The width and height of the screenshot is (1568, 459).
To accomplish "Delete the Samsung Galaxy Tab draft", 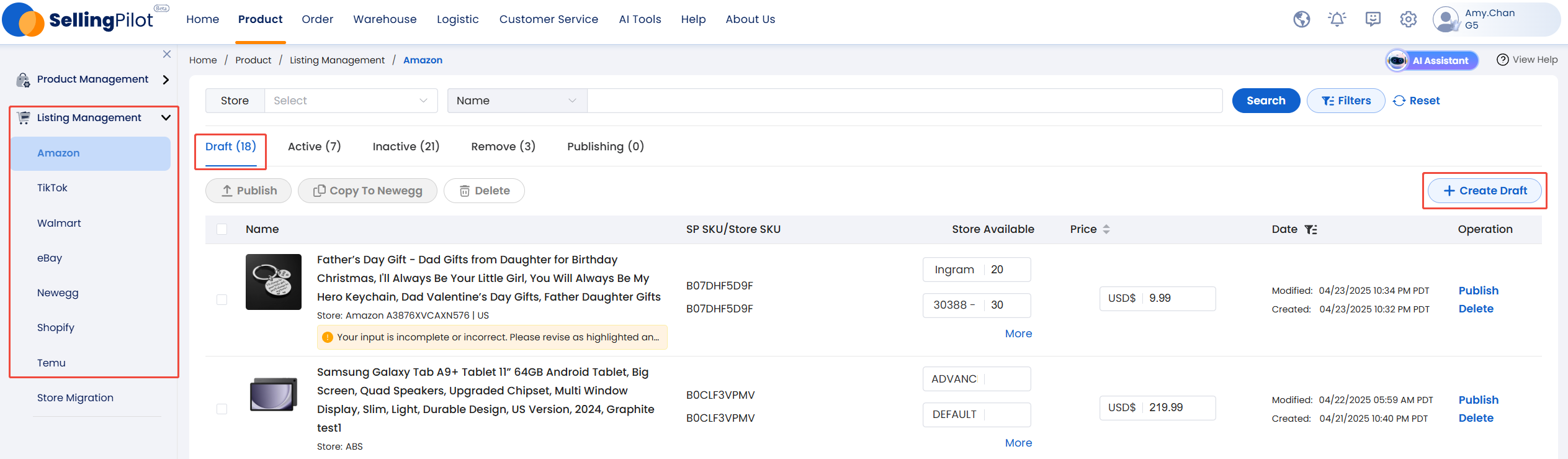I will (x=1476, y=418).
